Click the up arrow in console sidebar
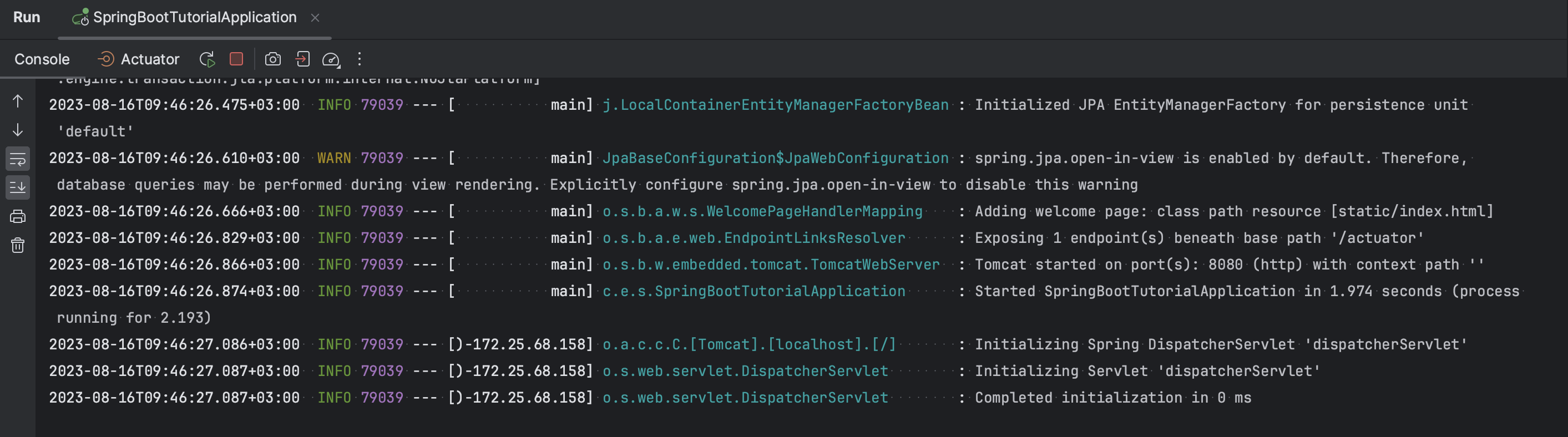 point(18,101)
